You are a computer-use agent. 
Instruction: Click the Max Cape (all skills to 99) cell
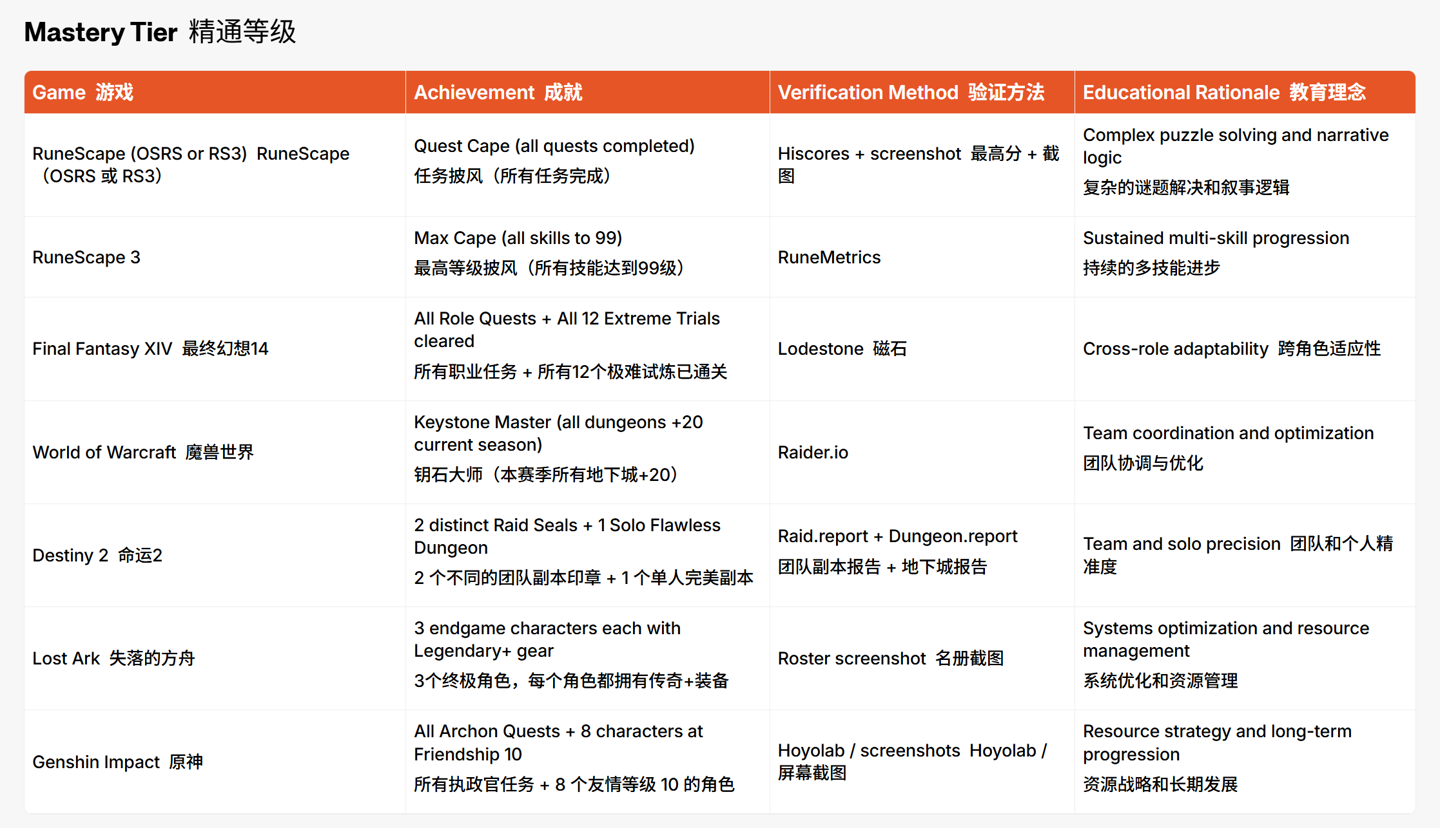coord(588,257)
